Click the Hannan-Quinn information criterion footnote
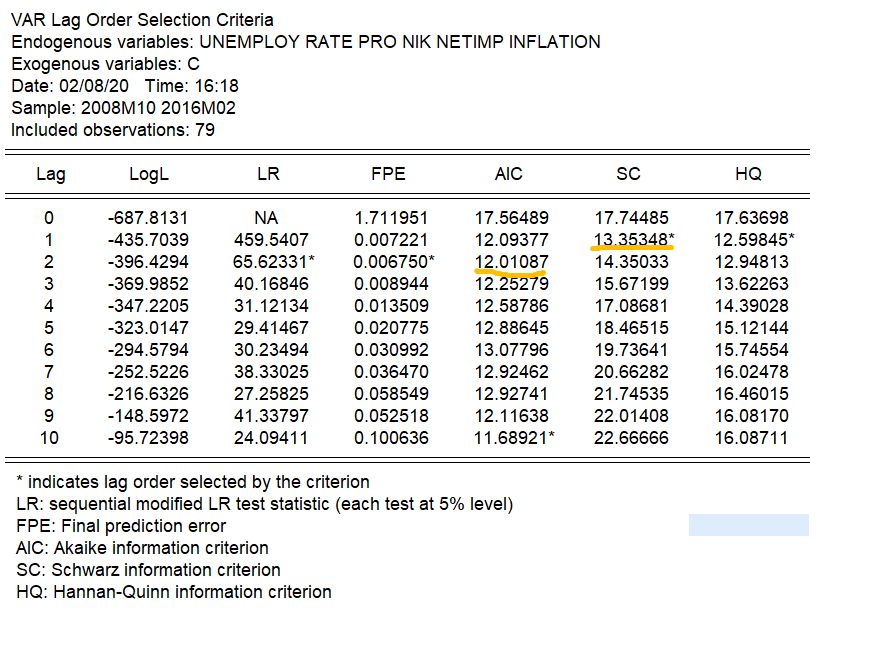Image resolution: width=891 pixels, height=662 pixels. (174, 592)
